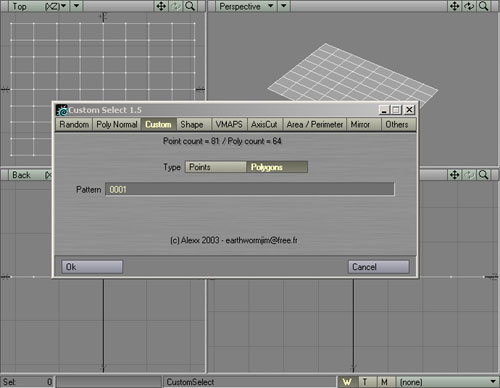The image size is (500, 388).
Task: Click the lower-right viewport zoom magnifier icon
Action: tap(483, 175)
